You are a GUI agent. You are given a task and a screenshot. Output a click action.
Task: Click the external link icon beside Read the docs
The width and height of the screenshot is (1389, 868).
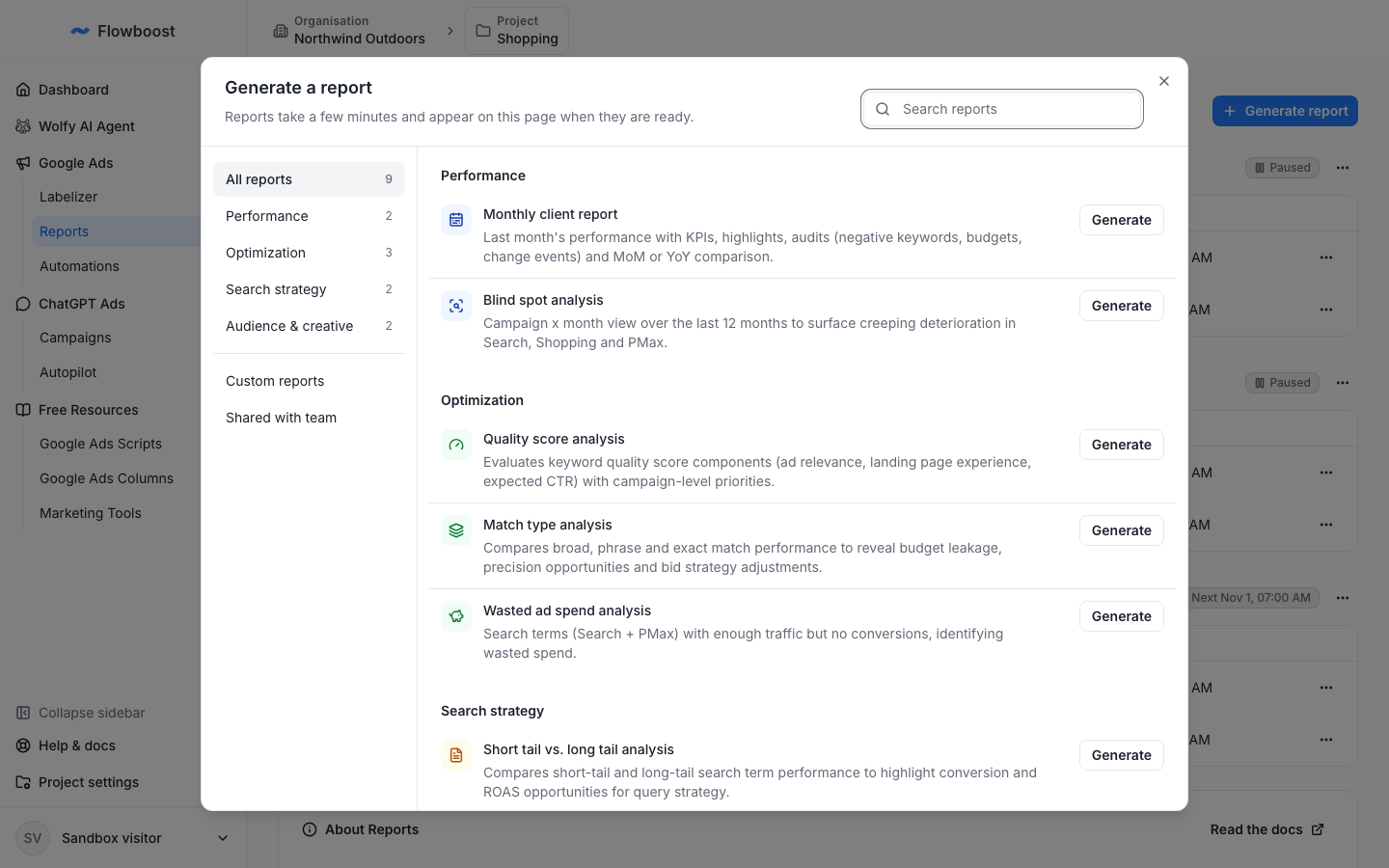(1318, 829)
